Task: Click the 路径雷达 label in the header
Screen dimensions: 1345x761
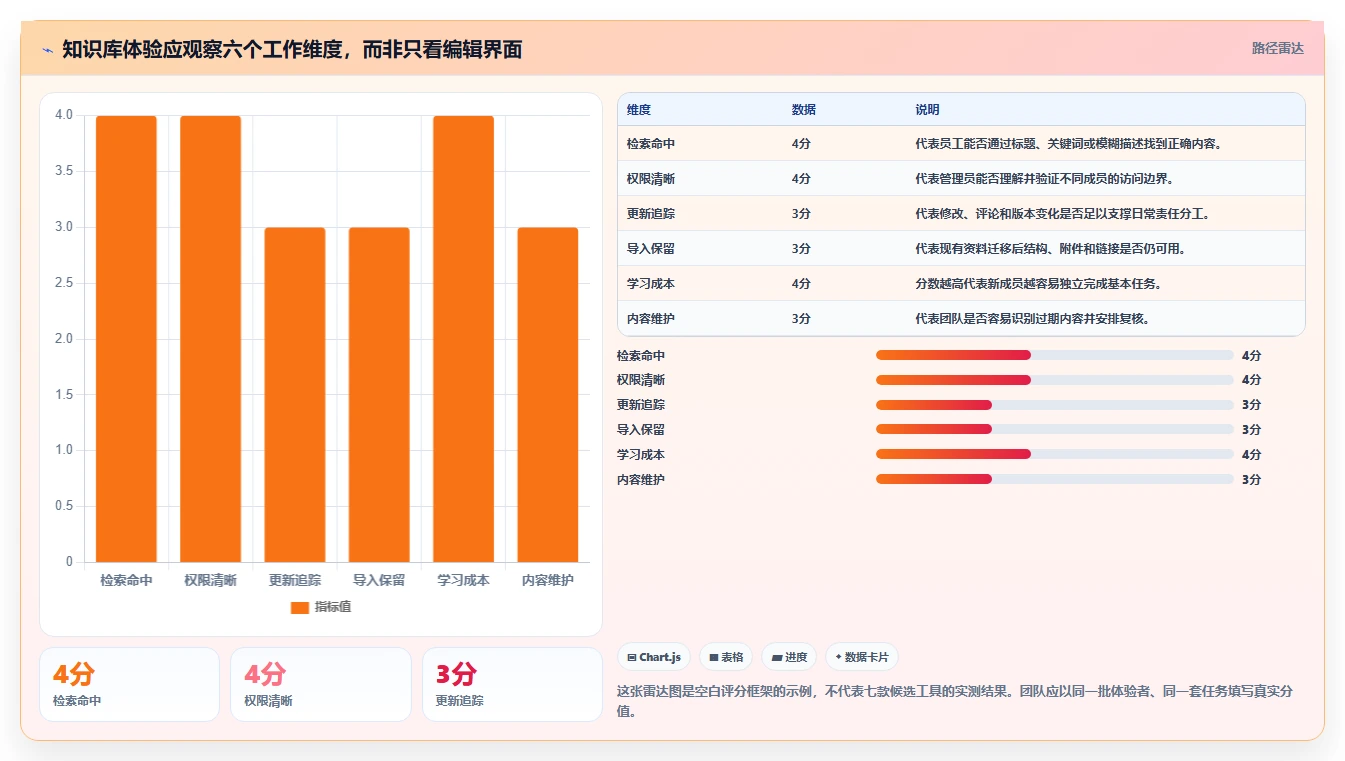Action: pyautogui.click(x=1278, y=48)
